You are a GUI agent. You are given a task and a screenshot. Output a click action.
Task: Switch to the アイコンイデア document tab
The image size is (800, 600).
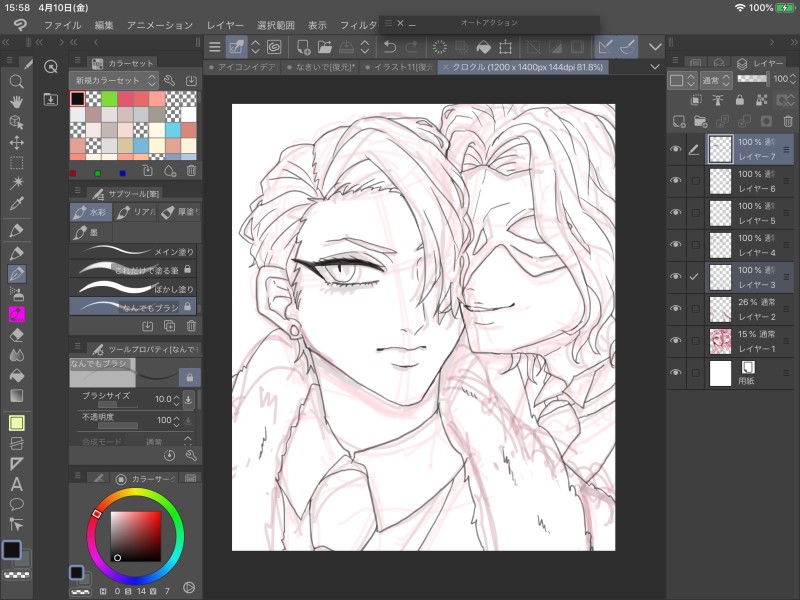point(242,67)
